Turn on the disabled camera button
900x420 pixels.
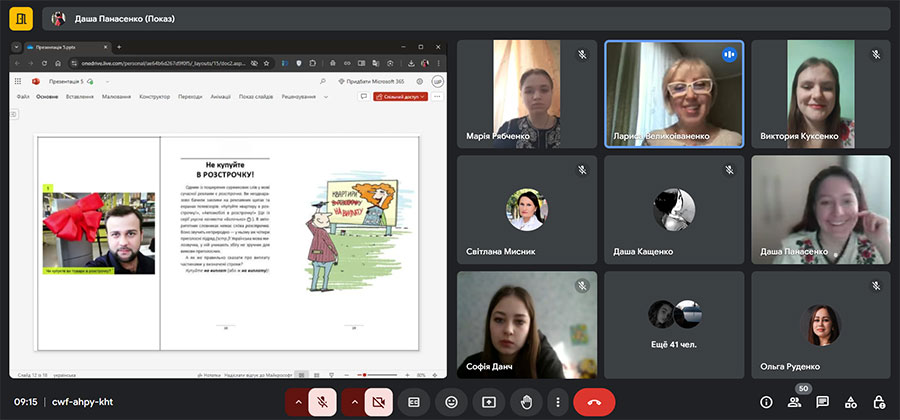pyautogui.click(x=378, y=401)
